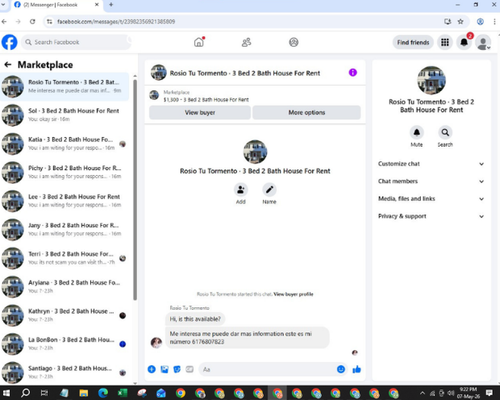Open Rosio Tu Tormento conversation
Viewport: 500px width, 400px height.
65,86
